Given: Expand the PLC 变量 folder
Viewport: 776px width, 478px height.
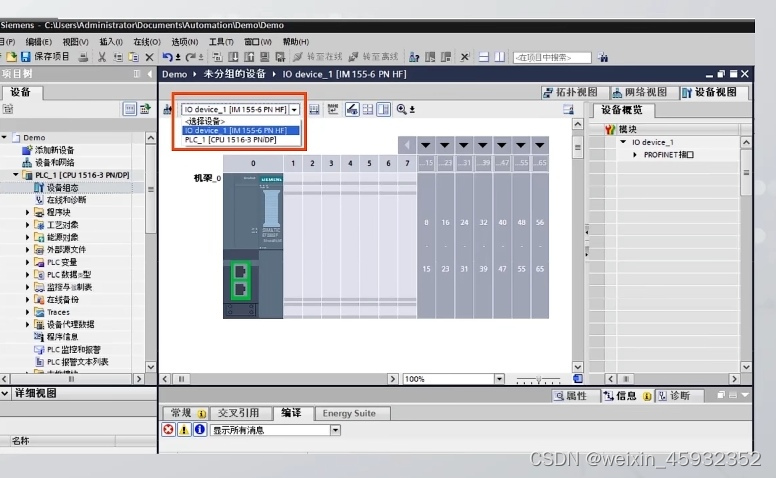Looking at the screenshot, I should [x=28, y=262].
